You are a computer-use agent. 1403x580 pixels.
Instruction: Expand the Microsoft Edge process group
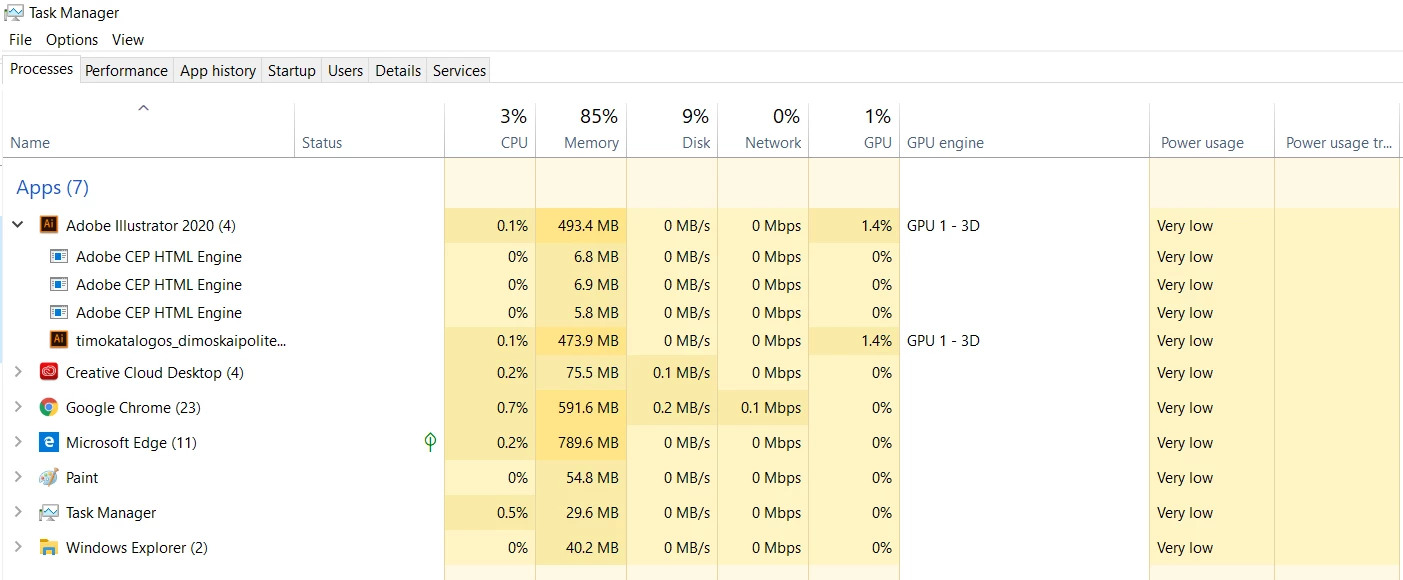click(x=17, y=442)
